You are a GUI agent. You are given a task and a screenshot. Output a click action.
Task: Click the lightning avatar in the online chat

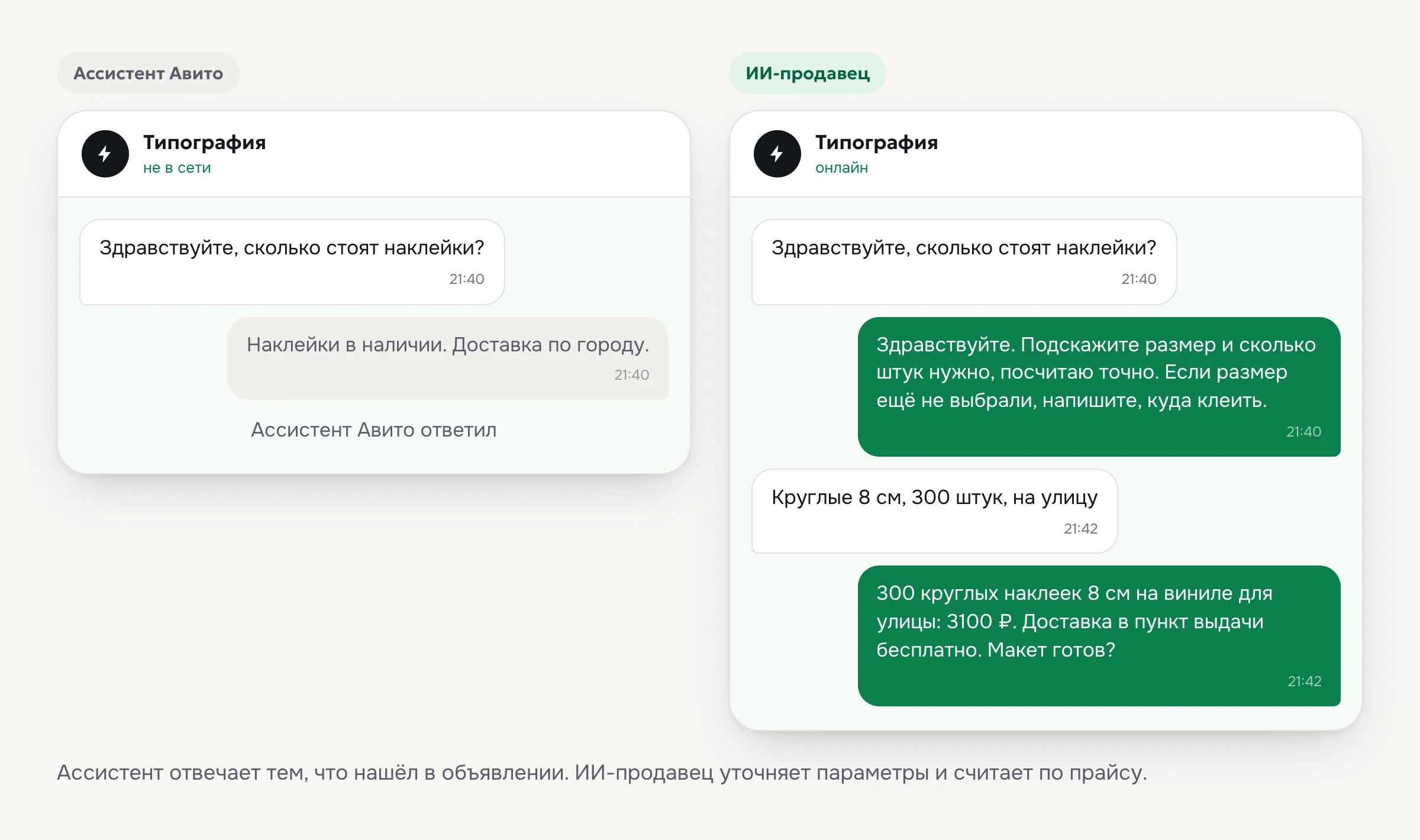[777, 154]
